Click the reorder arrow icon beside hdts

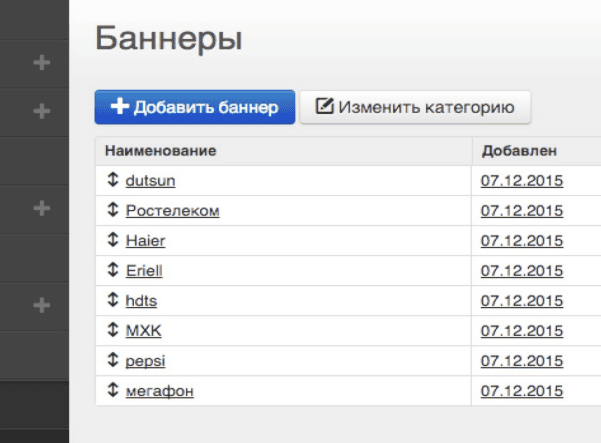113,299
